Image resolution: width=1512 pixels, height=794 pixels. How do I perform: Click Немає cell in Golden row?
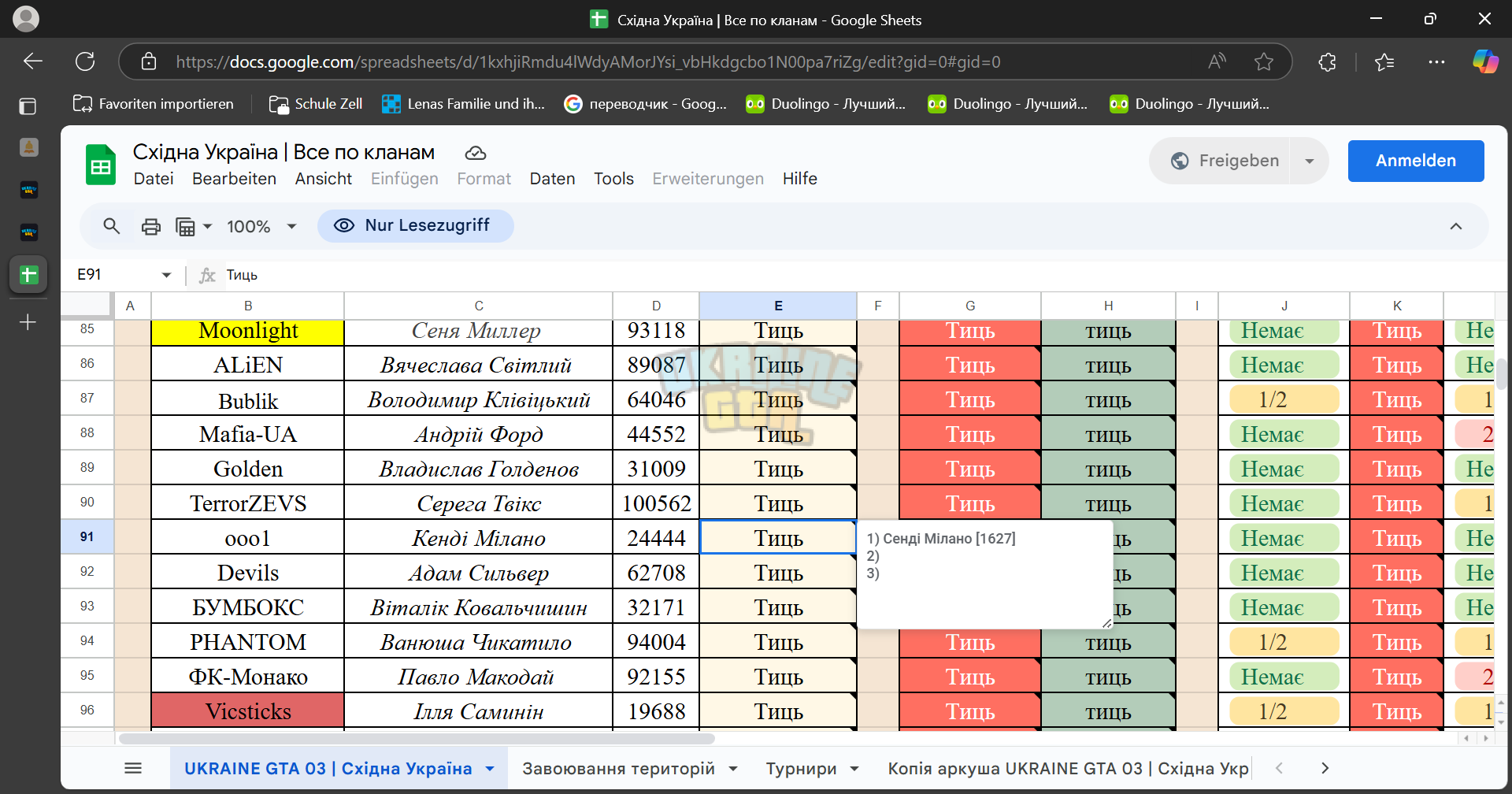(x=1284, y=469)
